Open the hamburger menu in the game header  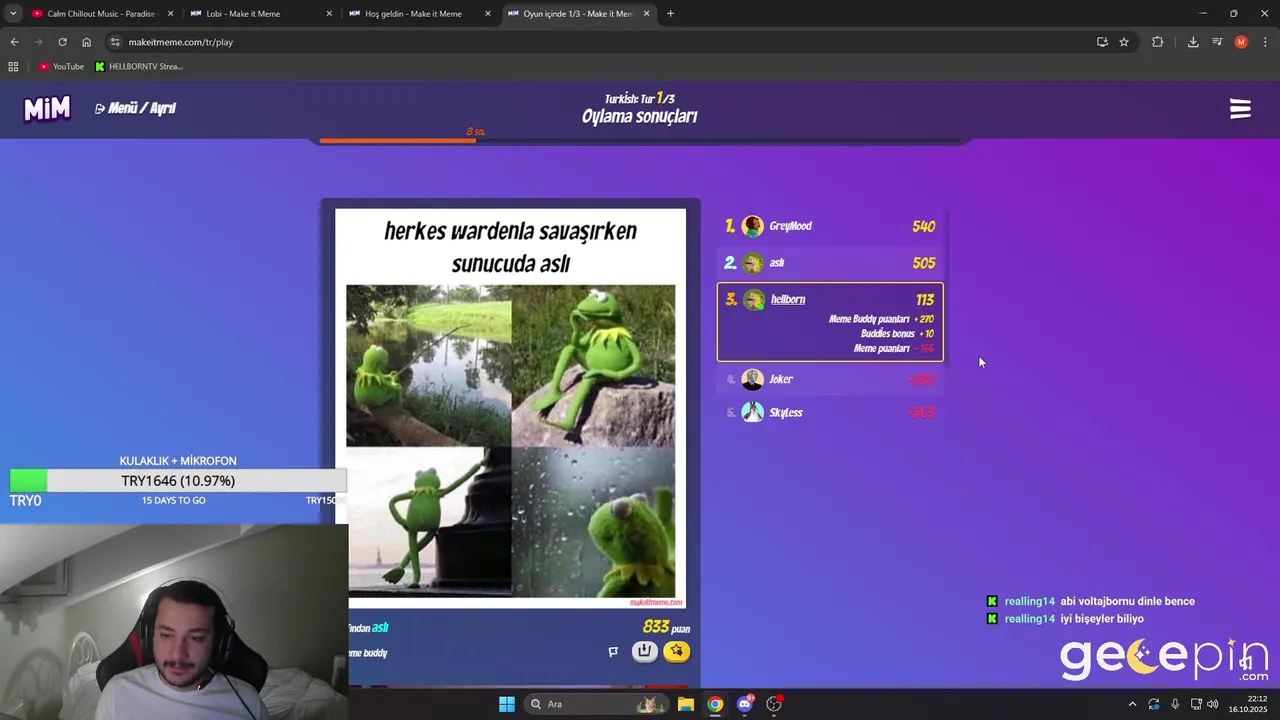pos(1240,109)
